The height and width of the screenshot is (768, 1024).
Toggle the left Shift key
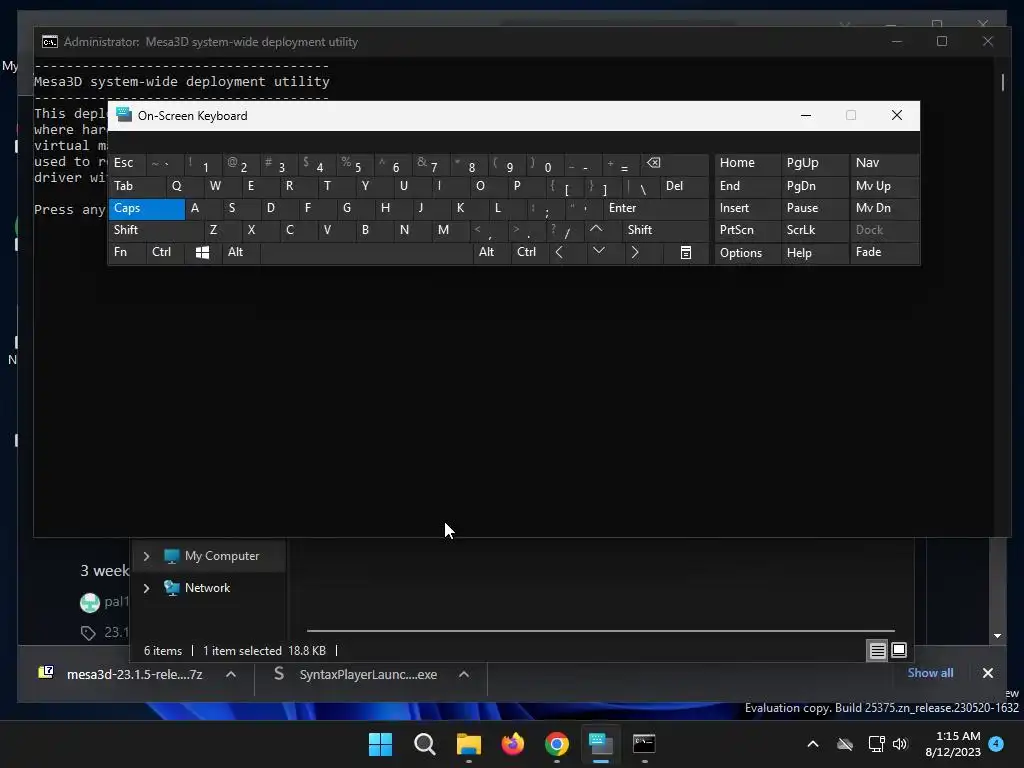pyautogui.click(x=156, y=230)
